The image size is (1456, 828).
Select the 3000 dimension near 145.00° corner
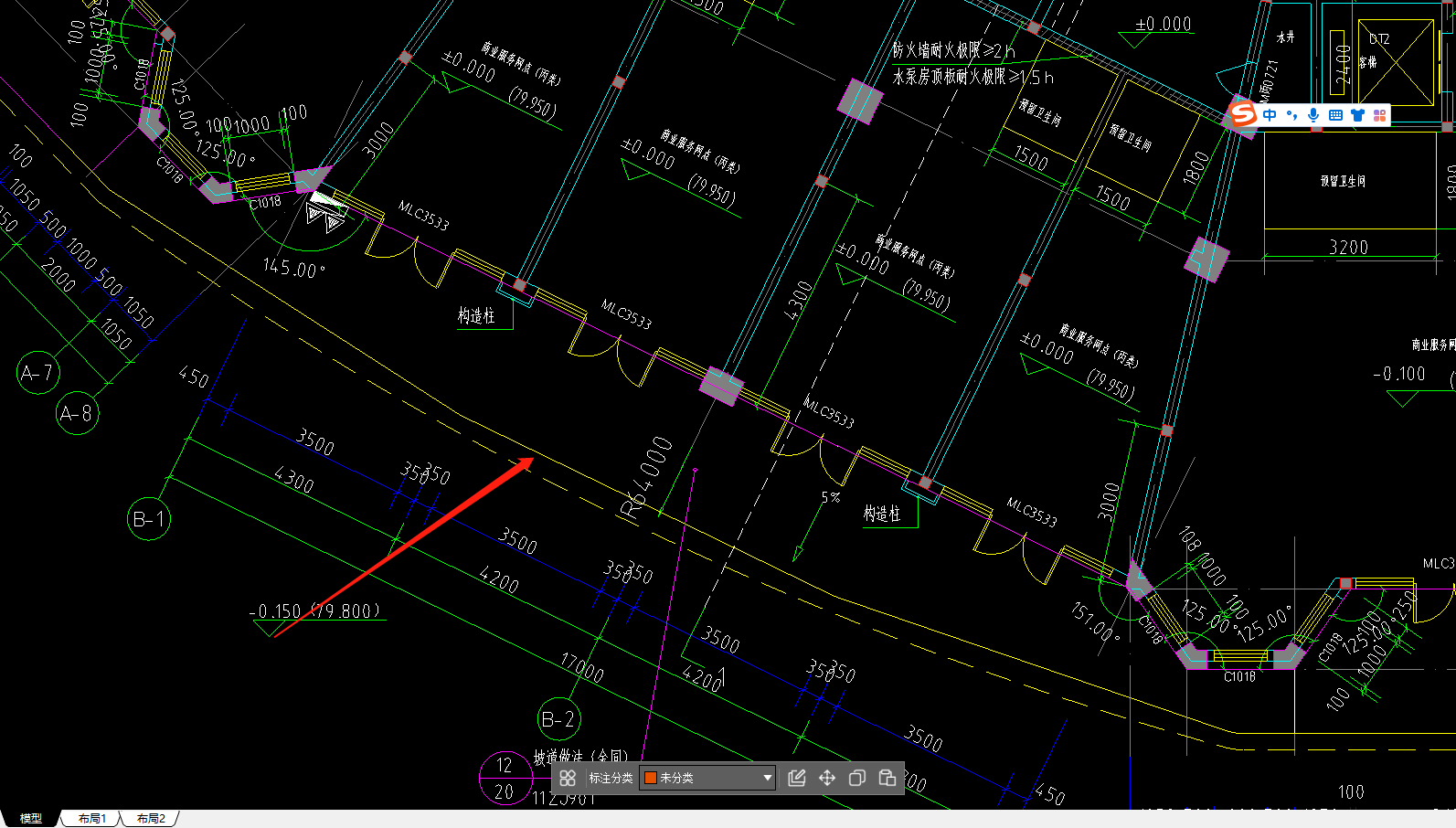point(378,139)
